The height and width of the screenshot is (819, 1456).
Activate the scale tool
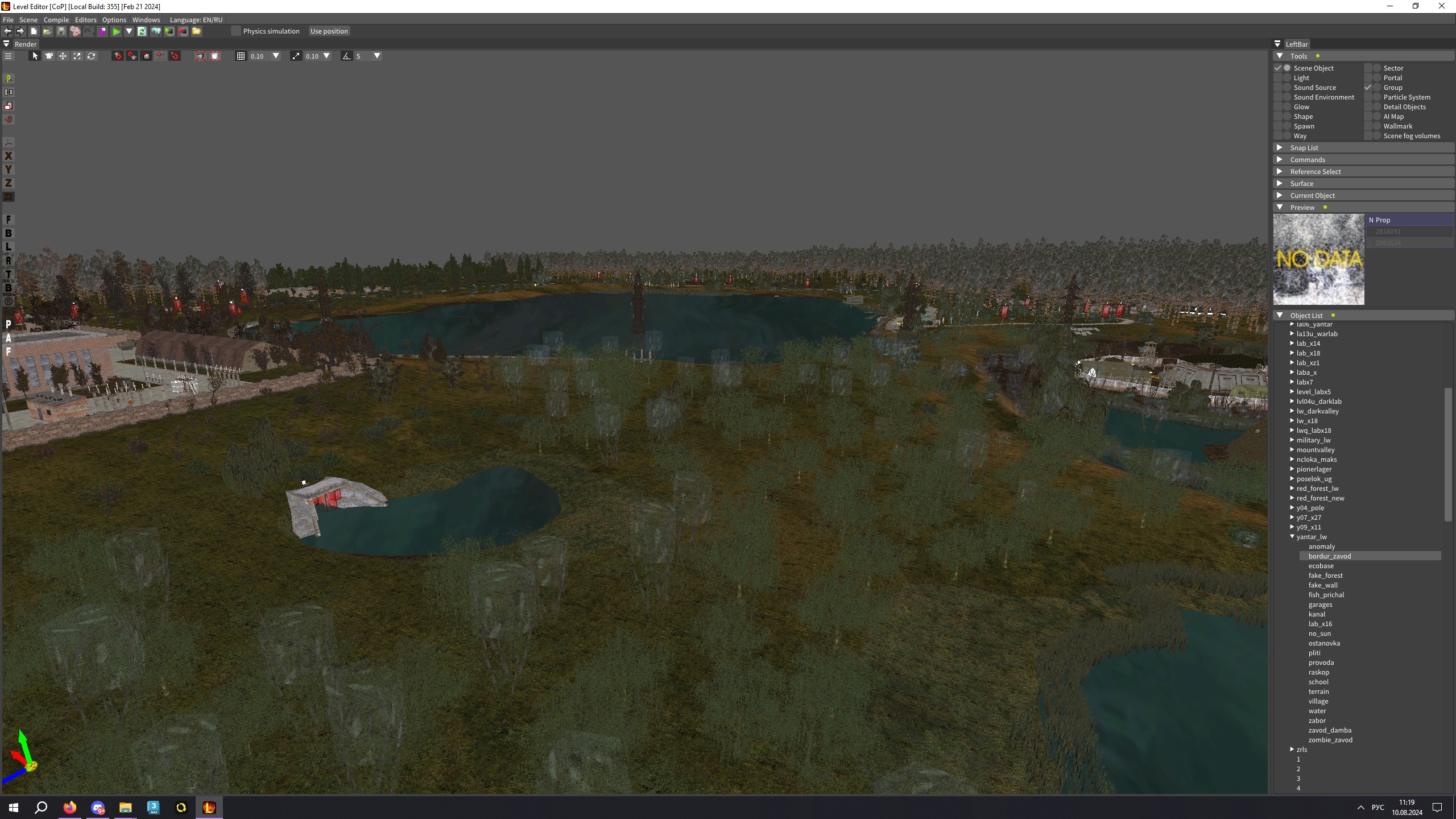click(x=77, y=56)
